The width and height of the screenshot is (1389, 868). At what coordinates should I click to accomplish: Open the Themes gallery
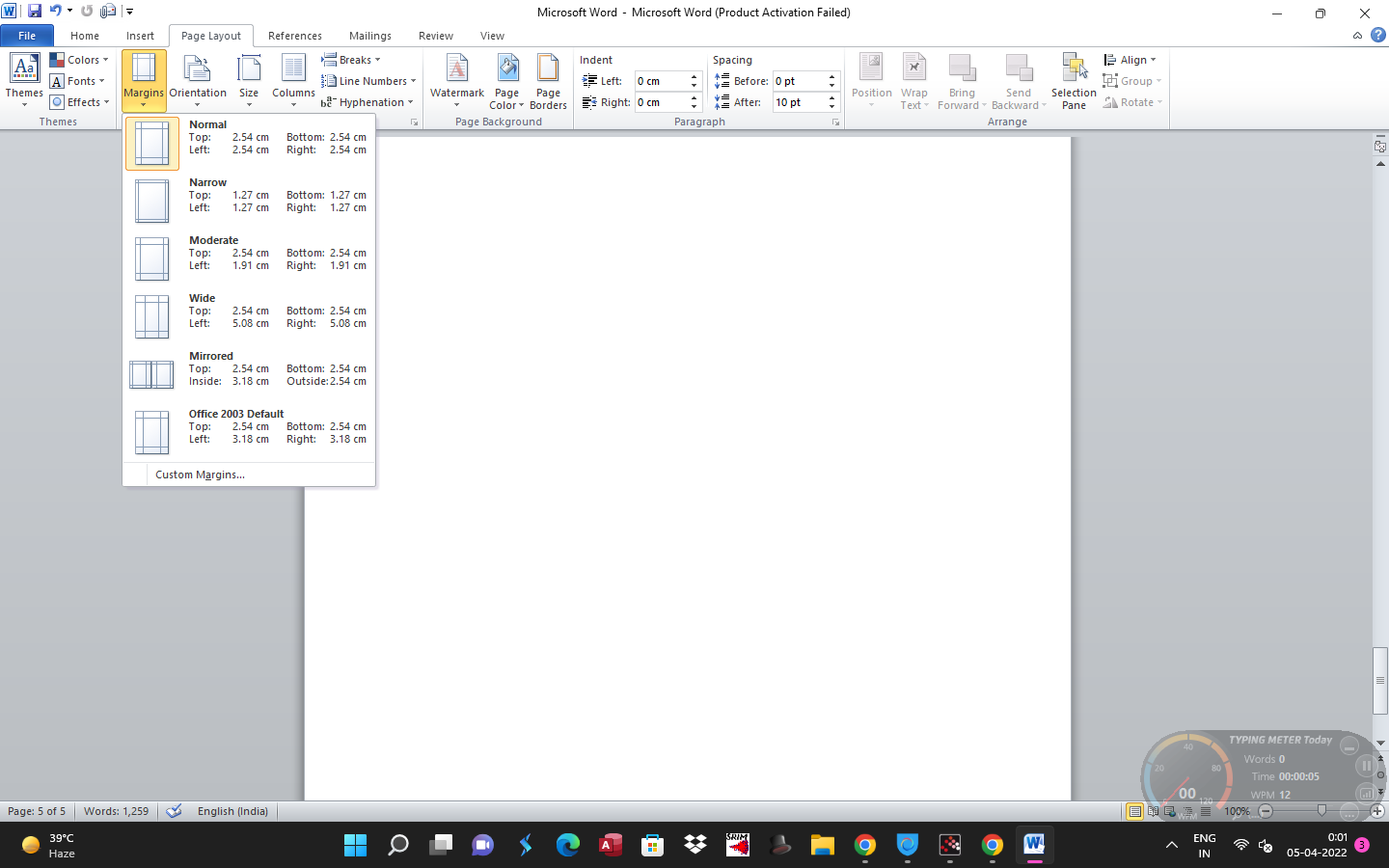(24, 80)
